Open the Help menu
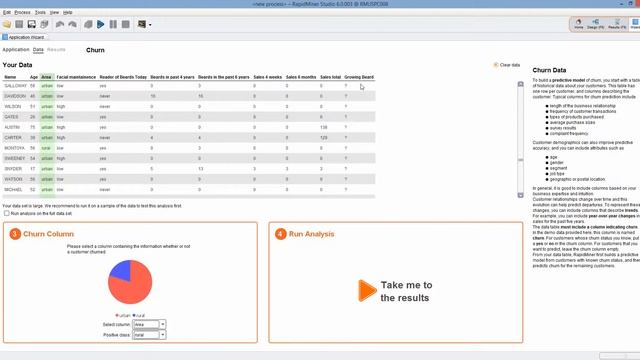The height and width of the screenshot is (360, 640). [x=68, y=13]
